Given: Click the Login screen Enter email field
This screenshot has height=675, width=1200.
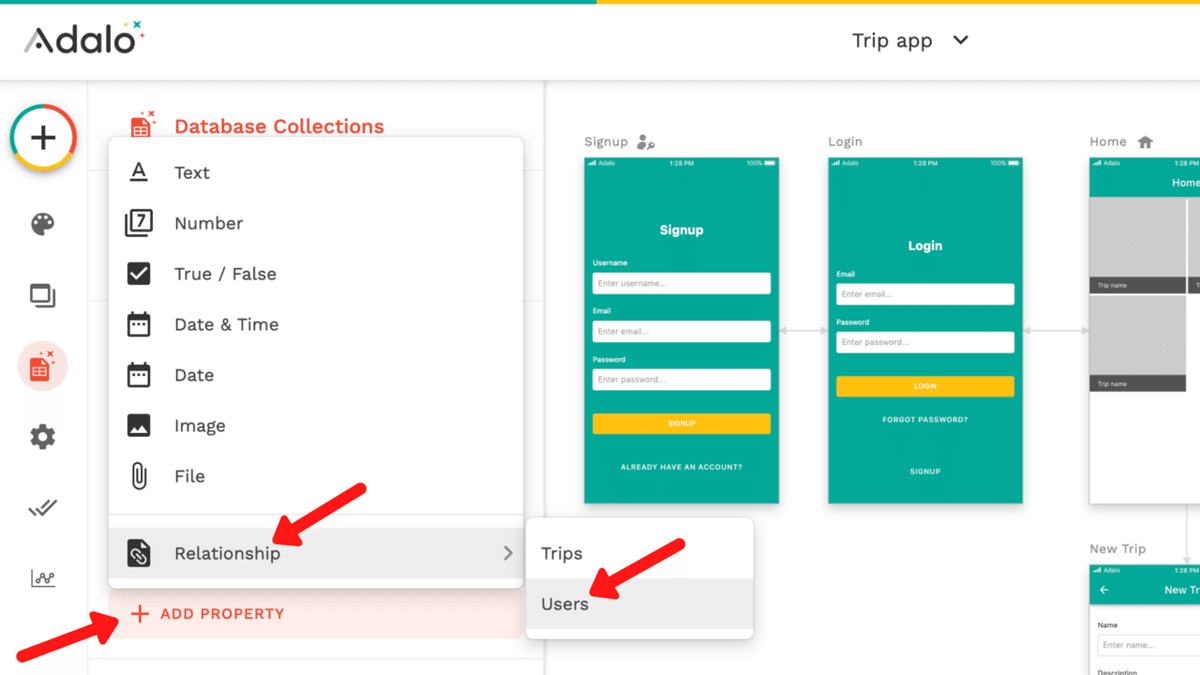Looking at the screenshot, I should point(925,294).
